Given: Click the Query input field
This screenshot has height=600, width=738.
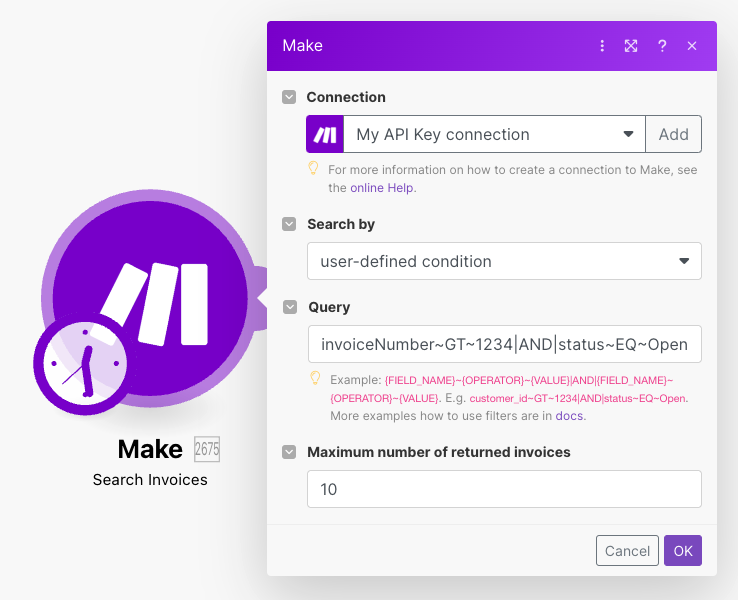Looking at the screenshot, I should click(x=505, y=344).
